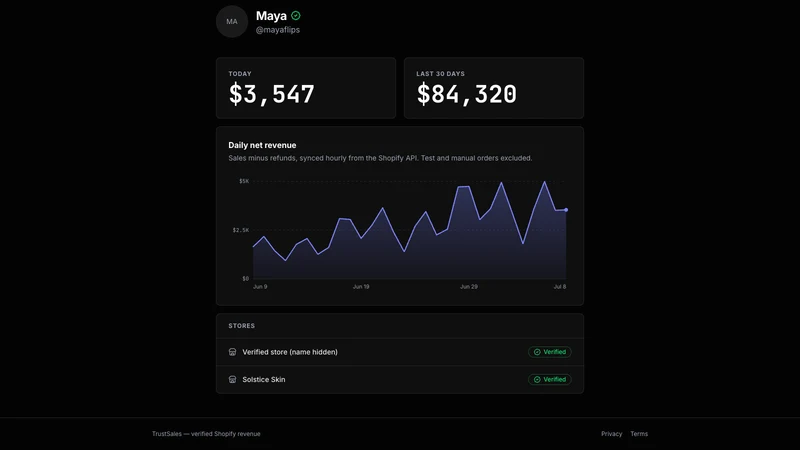Click the $0 y-axis label
This screenshot has width=800, height=450.
[246, 279]
